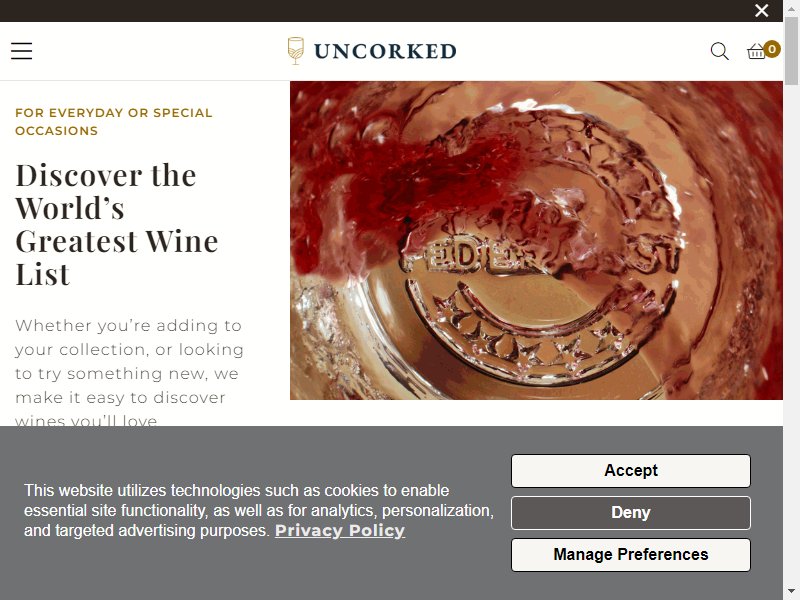Open the shopping basket icon

click(x=756, y=52)
